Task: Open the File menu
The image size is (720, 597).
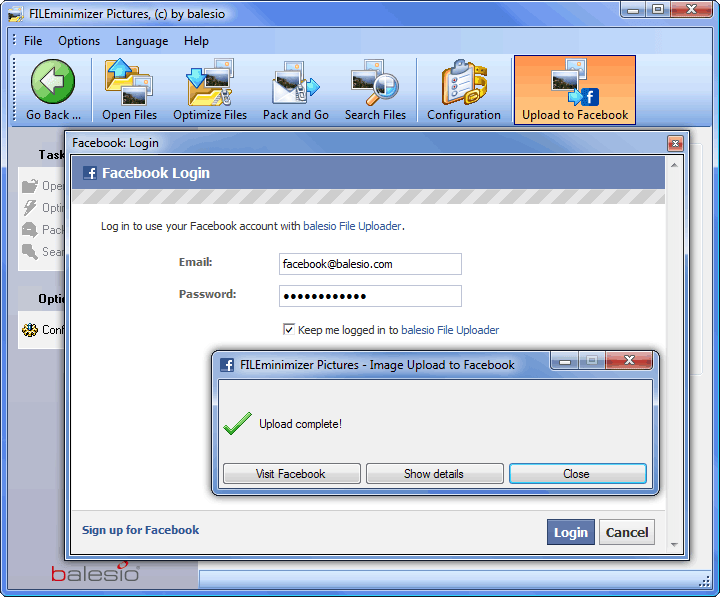Action: click(x=33, y=41)
